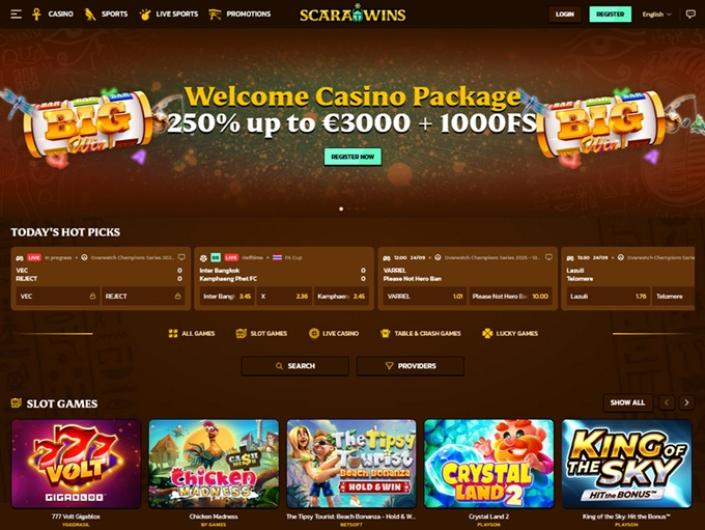Show next slot games with right arrow
The image size is (705, 530).
(686, 403)
